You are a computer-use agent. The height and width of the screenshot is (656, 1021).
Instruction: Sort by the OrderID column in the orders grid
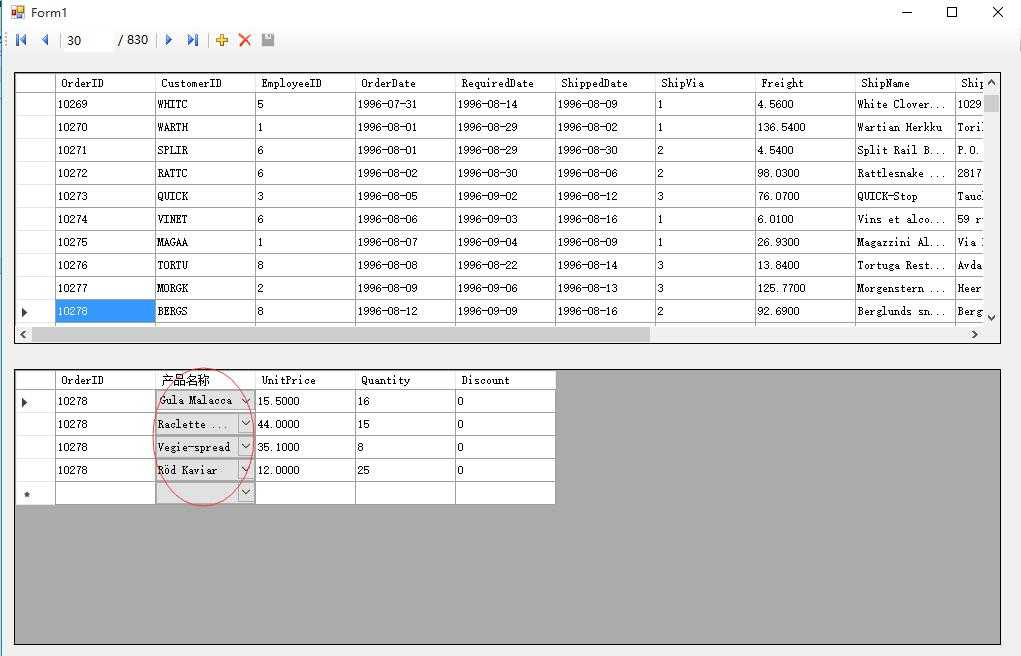(105, 83)
